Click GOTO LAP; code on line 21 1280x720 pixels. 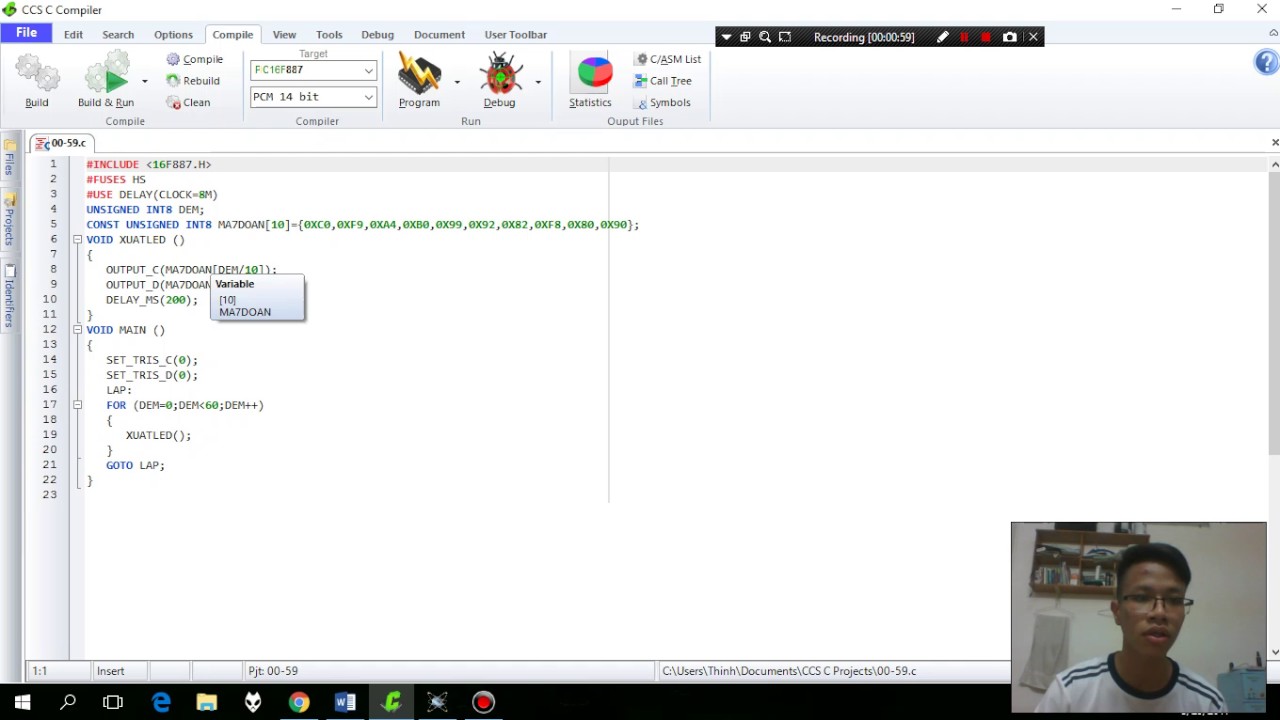(x=135, y=465)
